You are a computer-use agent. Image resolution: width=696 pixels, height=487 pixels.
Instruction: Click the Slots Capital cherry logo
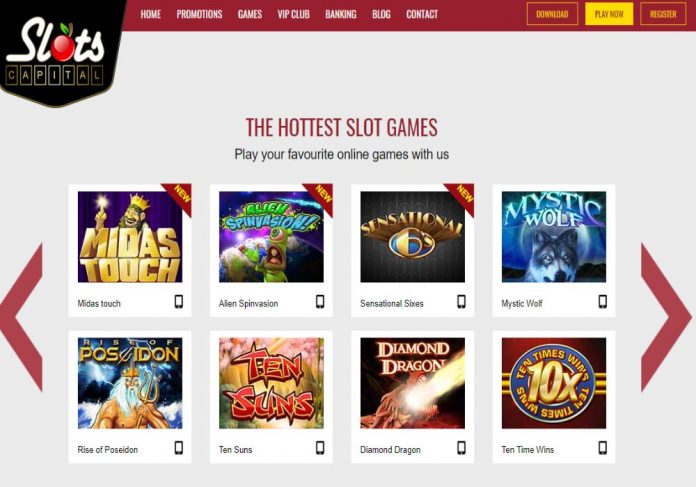57,51
